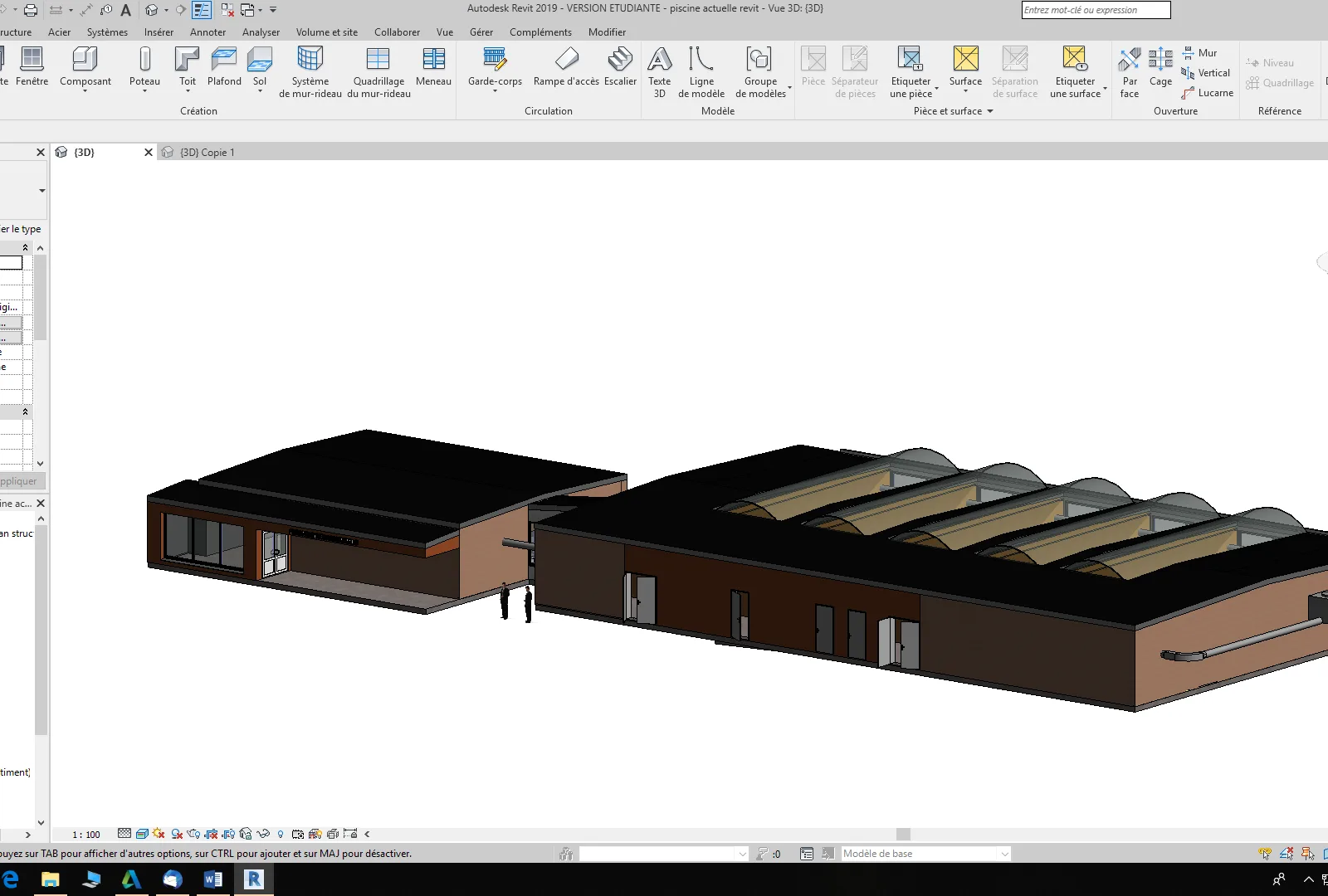Click the Text (A) icon in quick access toolbar
The image size is (1328, 896).
pyautogui.click(x=125, y=10)
